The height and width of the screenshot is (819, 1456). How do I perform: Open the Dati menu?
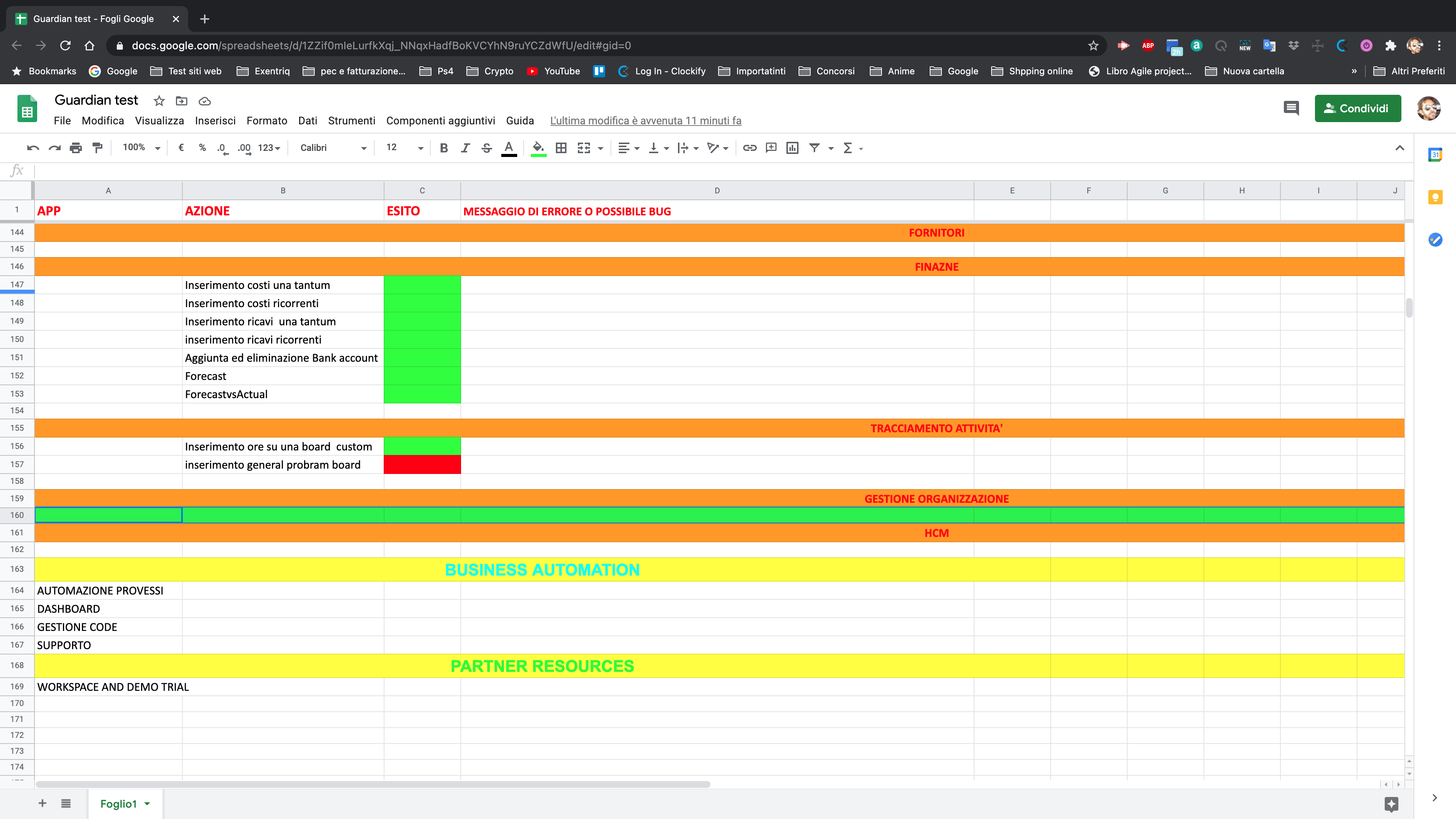tap(308, 121)
